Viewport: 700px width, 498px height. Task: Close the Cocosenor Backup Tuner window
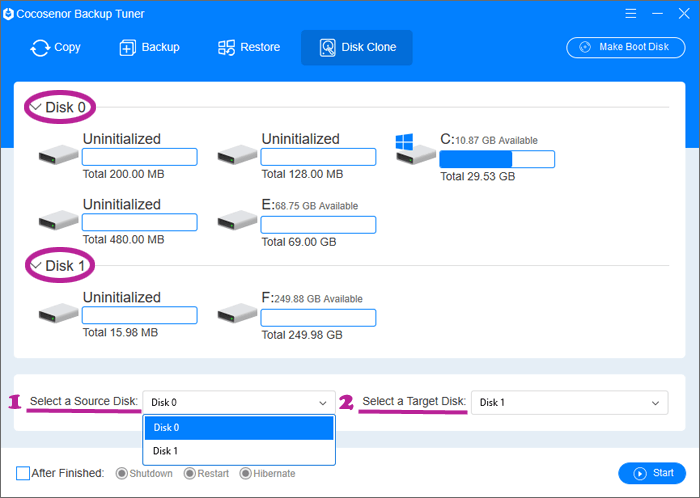(684, 13)
